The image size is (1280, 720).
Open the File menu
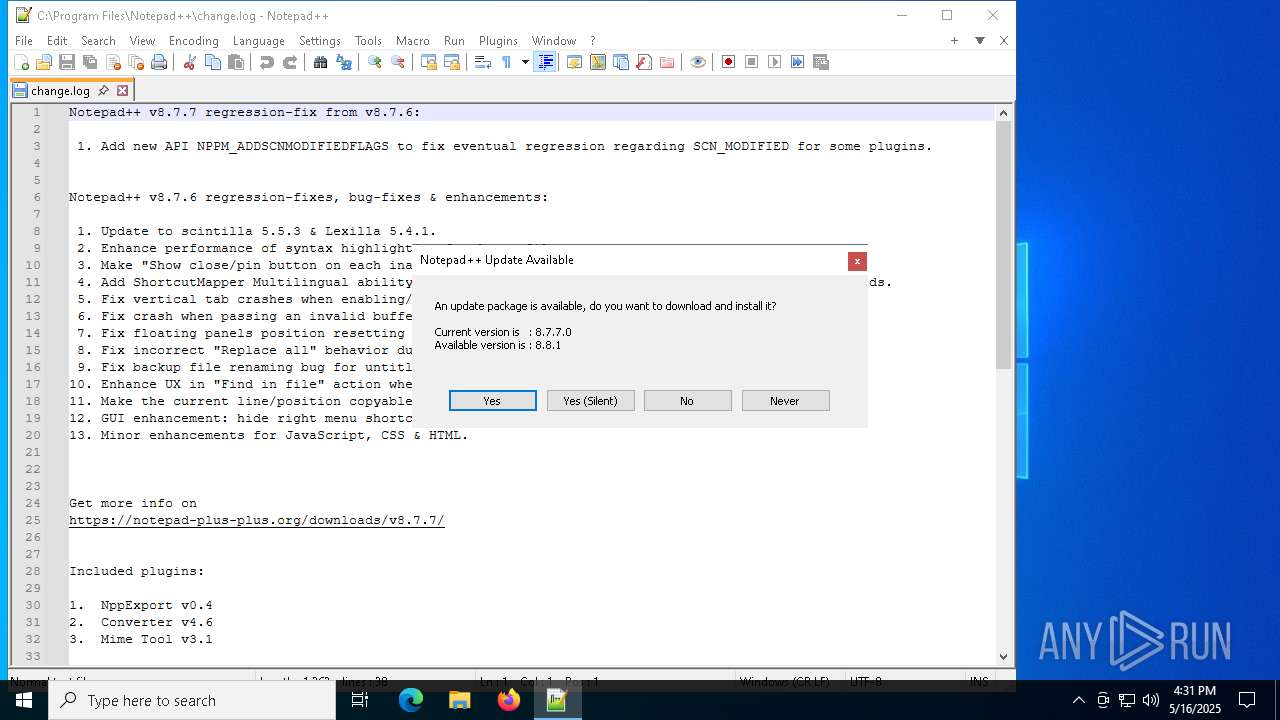coord(24,41)
